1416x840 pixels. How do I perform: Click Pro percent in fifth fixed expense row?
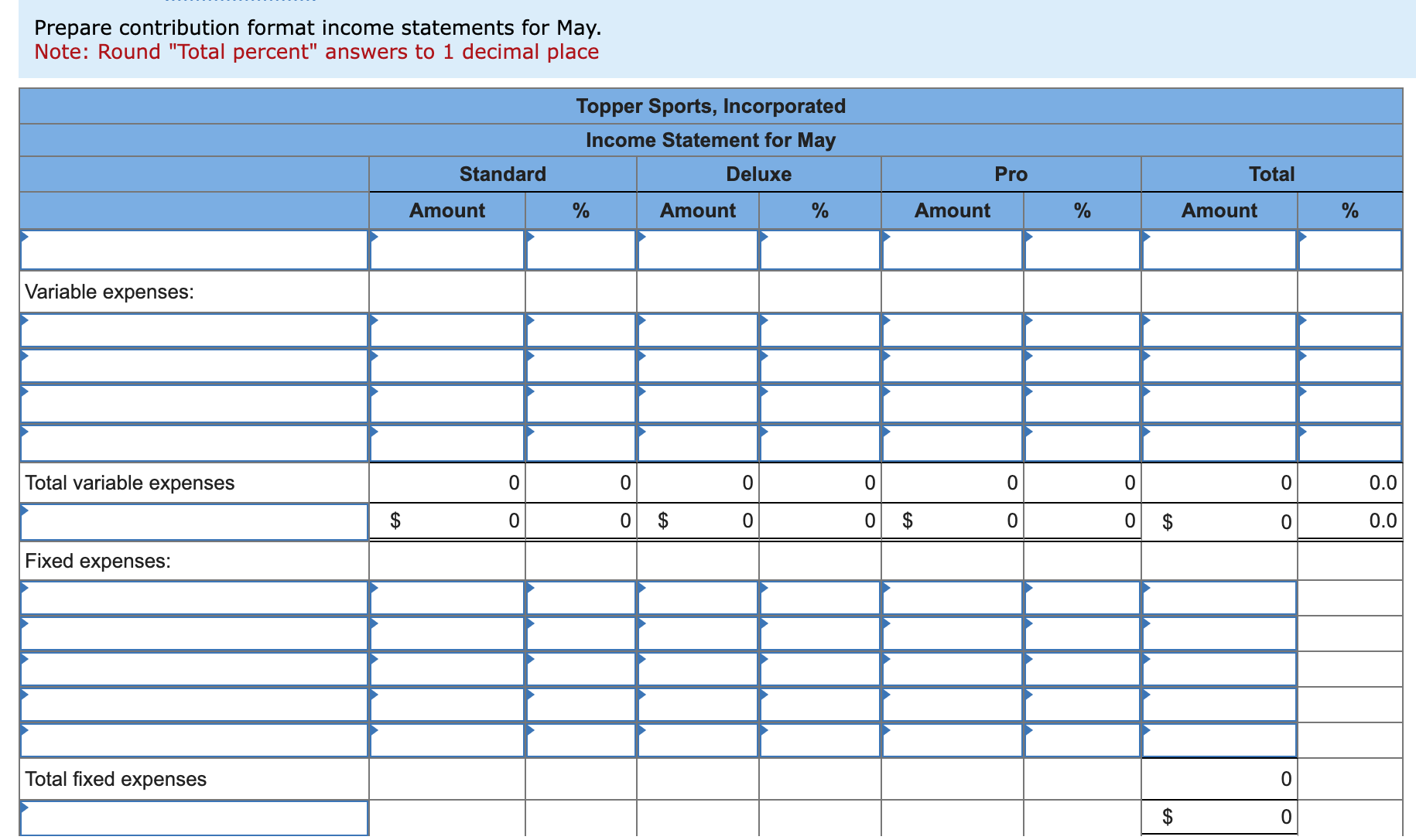coord(1083,740)
